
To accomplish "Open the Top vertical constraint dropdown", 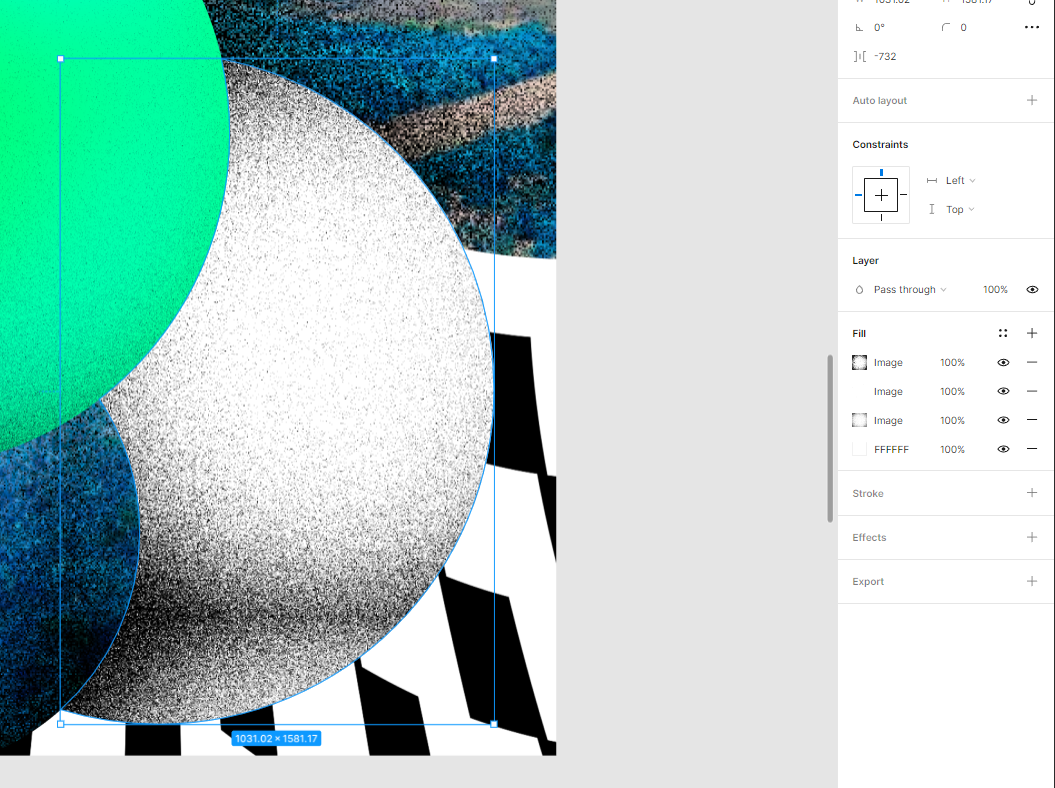I will (x=960, y=209).
